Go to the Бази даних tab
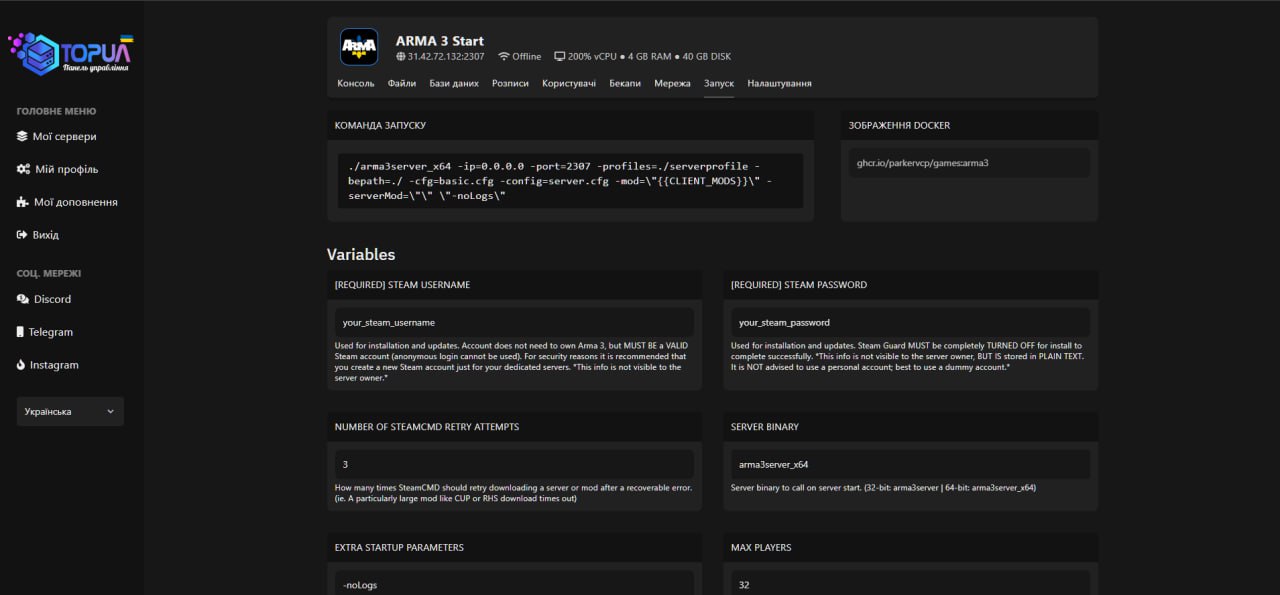Screen dimensions: 1280x595 coord(454,84)
